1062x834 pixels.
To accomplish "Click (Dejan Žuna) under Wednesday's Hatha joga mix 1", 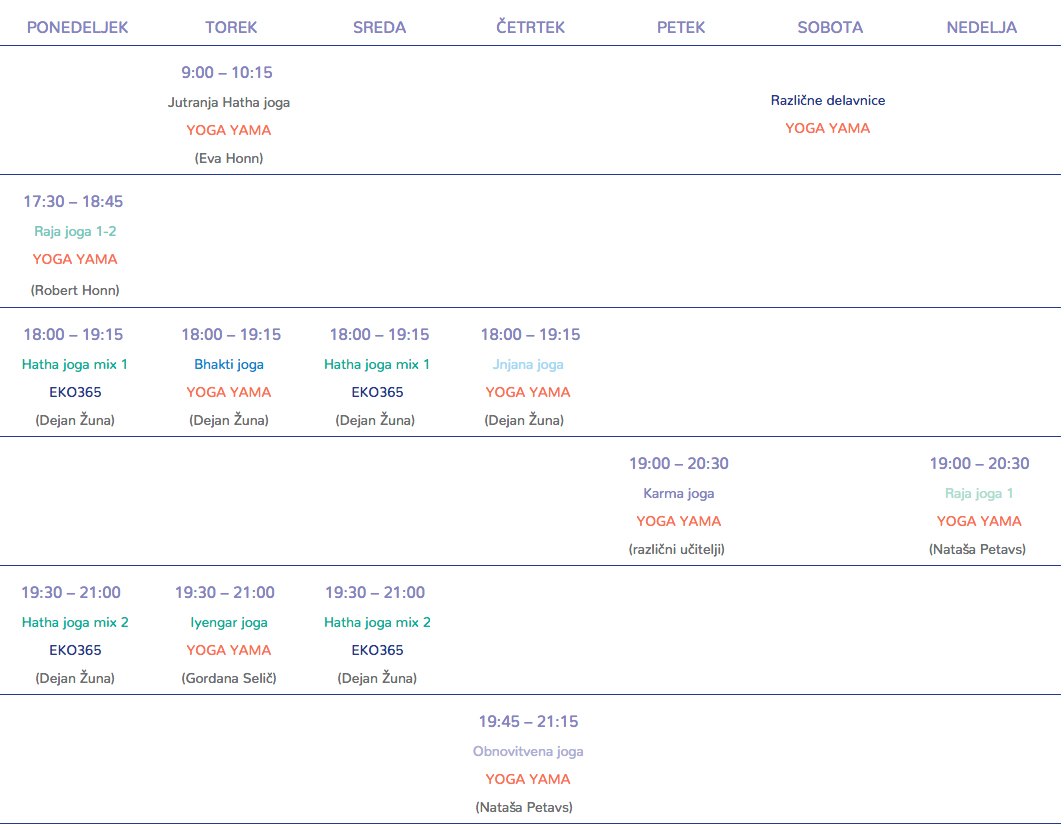I will pos(375,420).
